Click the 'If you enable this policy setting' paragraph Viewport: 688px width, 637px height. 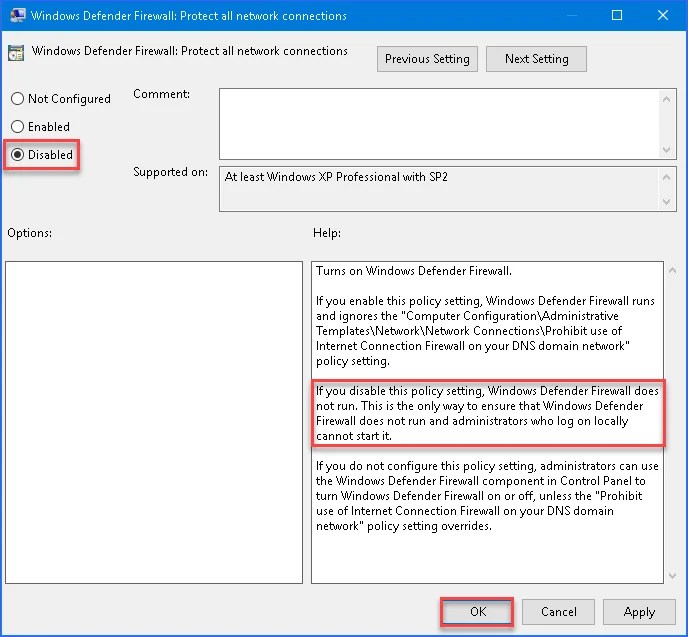tap(485, 331)
